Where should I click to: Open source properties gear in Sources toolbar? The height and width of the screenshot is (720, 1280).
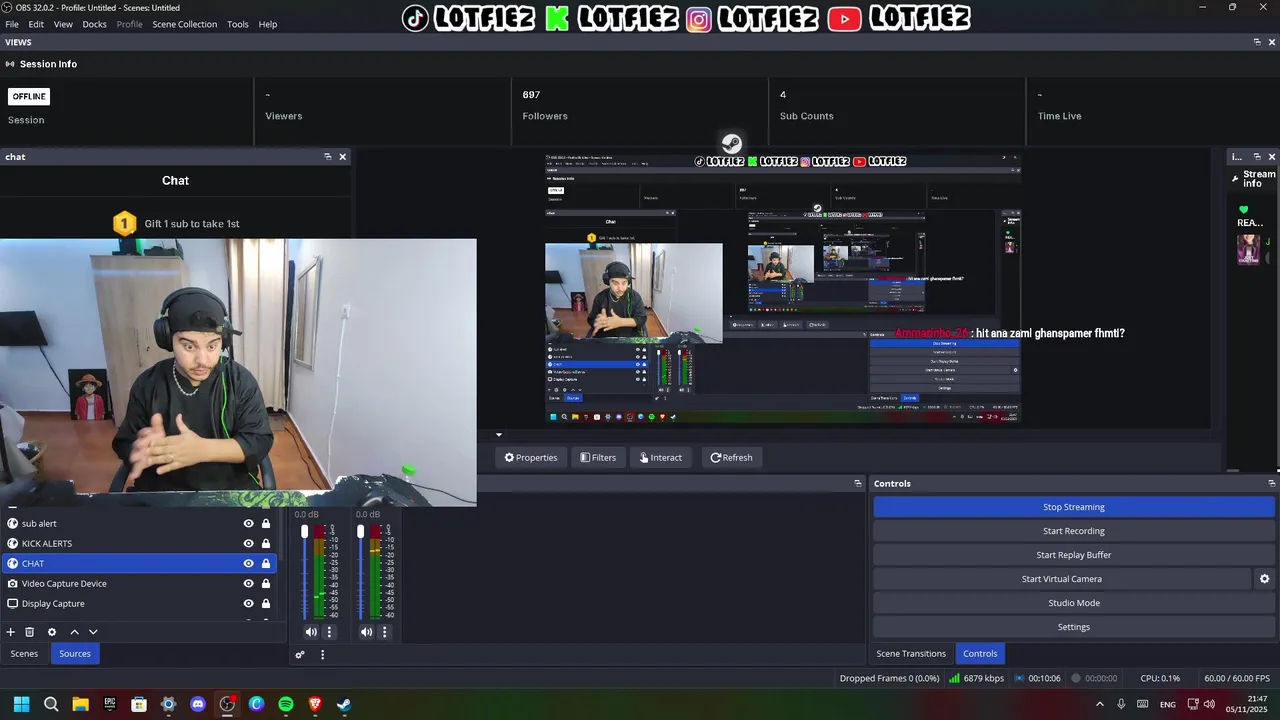click(52, 632)
